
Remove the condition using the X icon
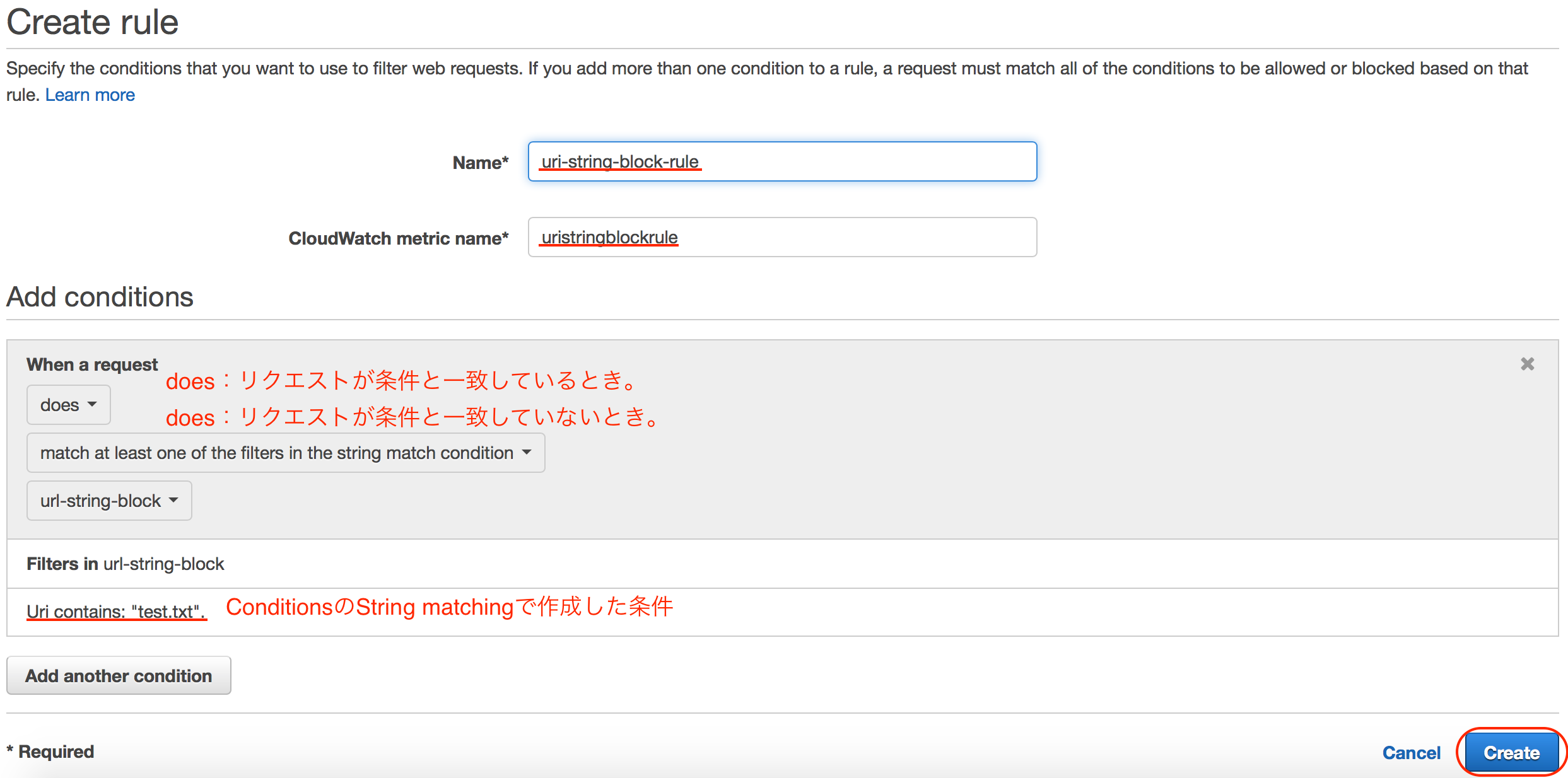pyautogui.click(x=1527, y=363)
